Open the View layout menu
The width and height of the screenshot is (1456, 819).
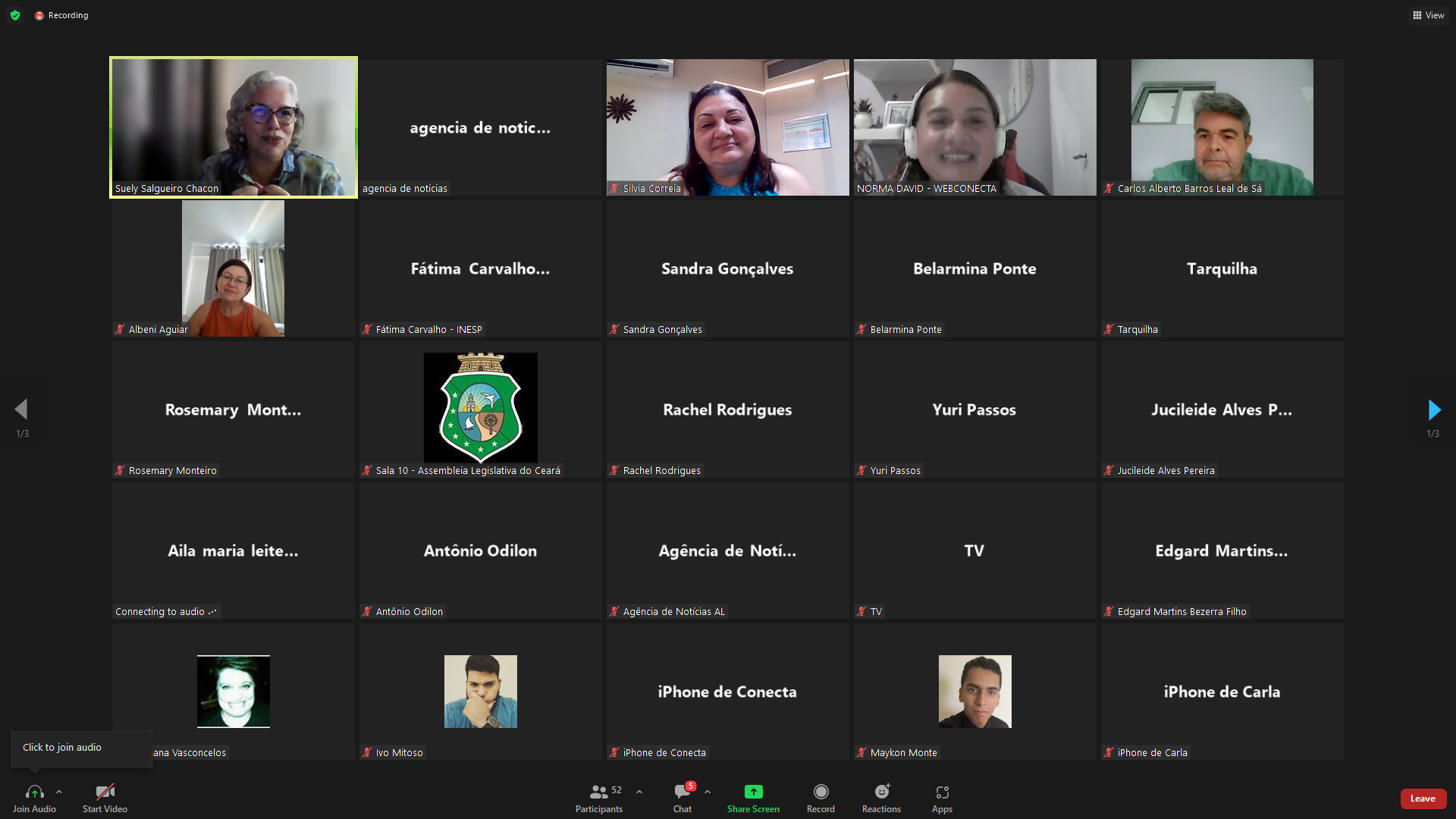(x=1429, y=15)
